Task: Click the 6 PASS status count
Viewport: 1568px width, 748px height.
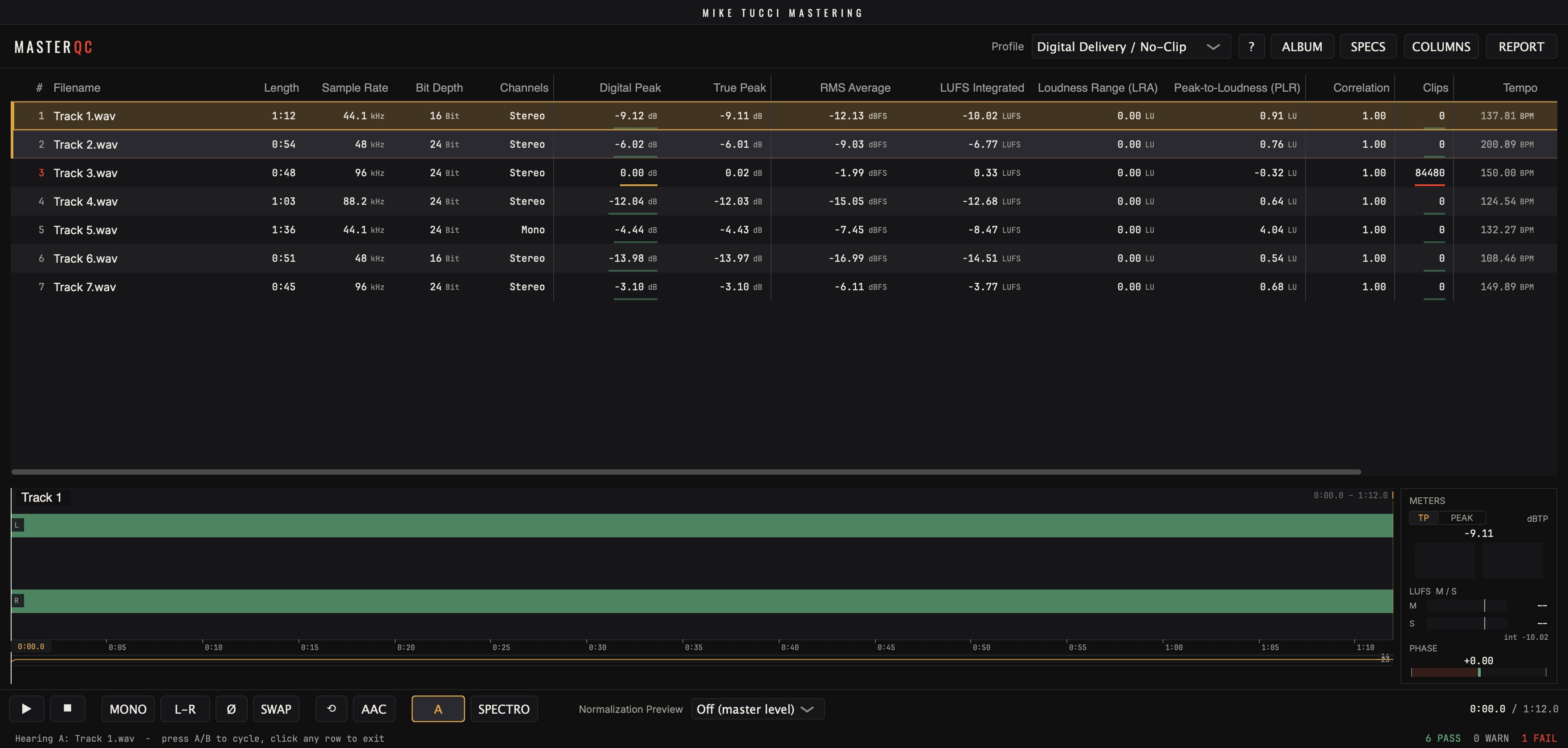Action: (x=1443, y=738)
